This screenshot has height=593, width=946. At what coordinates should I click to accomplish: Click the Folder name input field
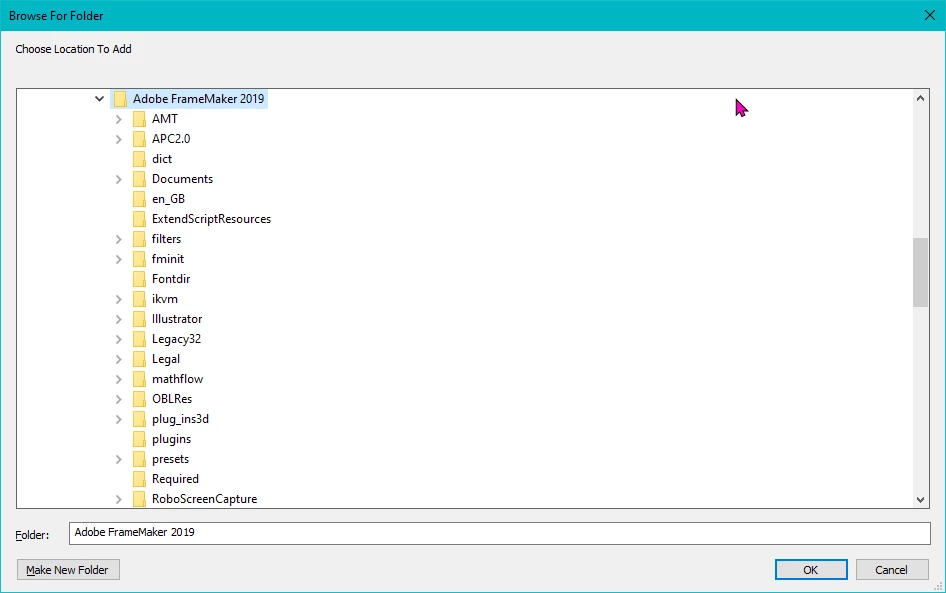[500, 533]
